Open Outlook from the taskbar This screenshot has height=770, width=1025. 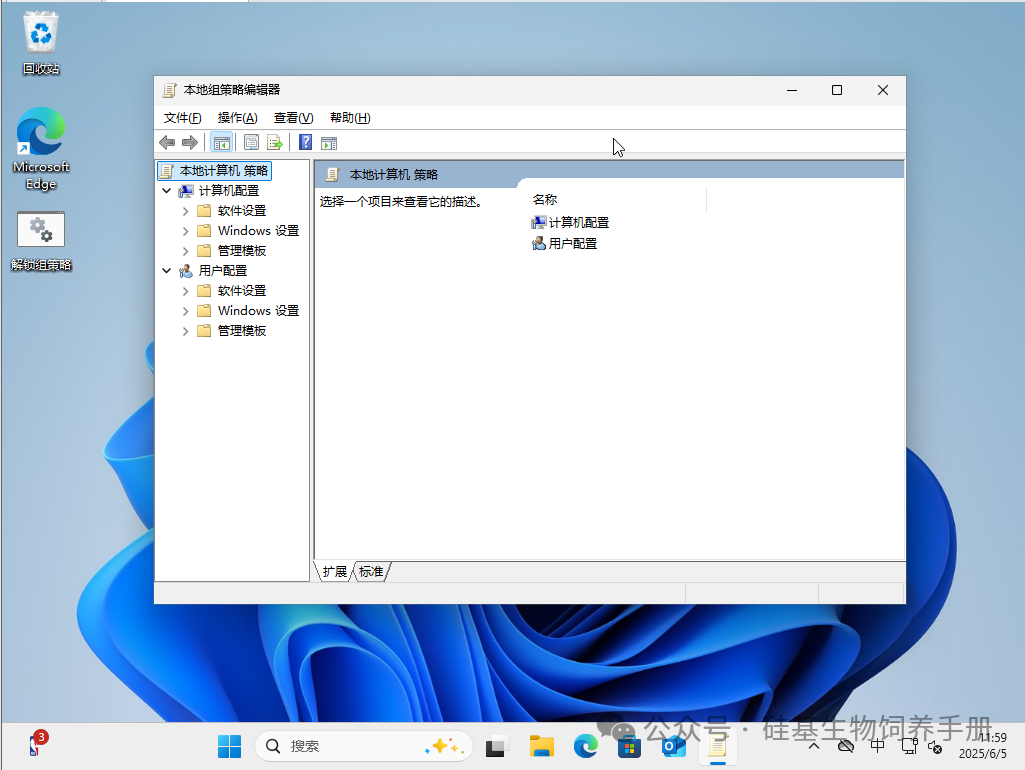(x=673, y=746)
